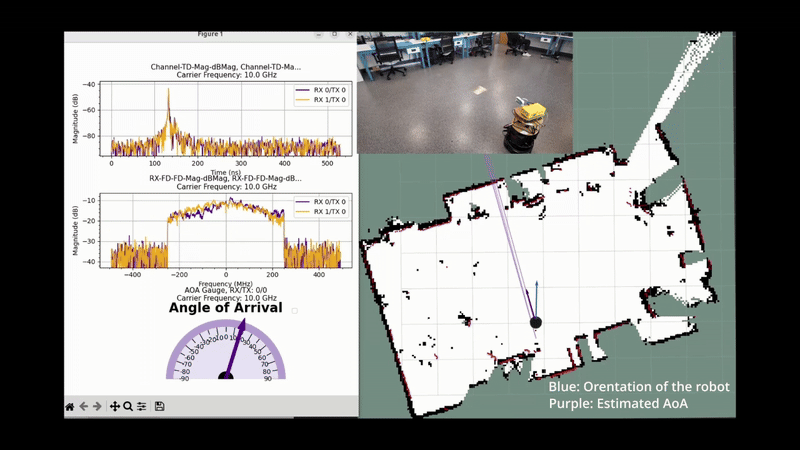Maximize the Figure 1 window
Image resolution: width=800 pixels, height=450 pixels.
pyautogui.click(x=334, y=34)
